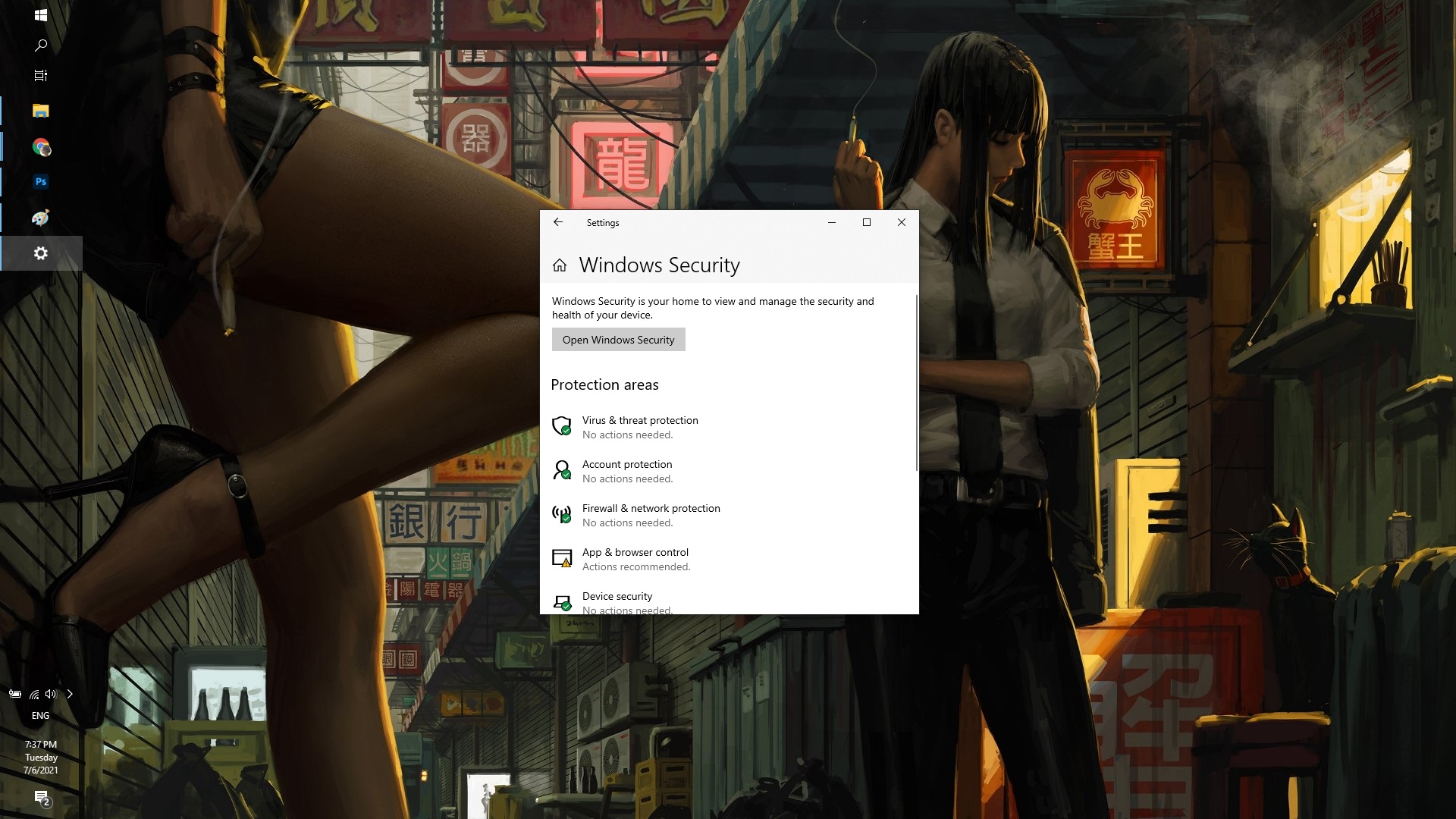Toggle network status icon in taskbar
1456x819 pixels.
[34, 693]
